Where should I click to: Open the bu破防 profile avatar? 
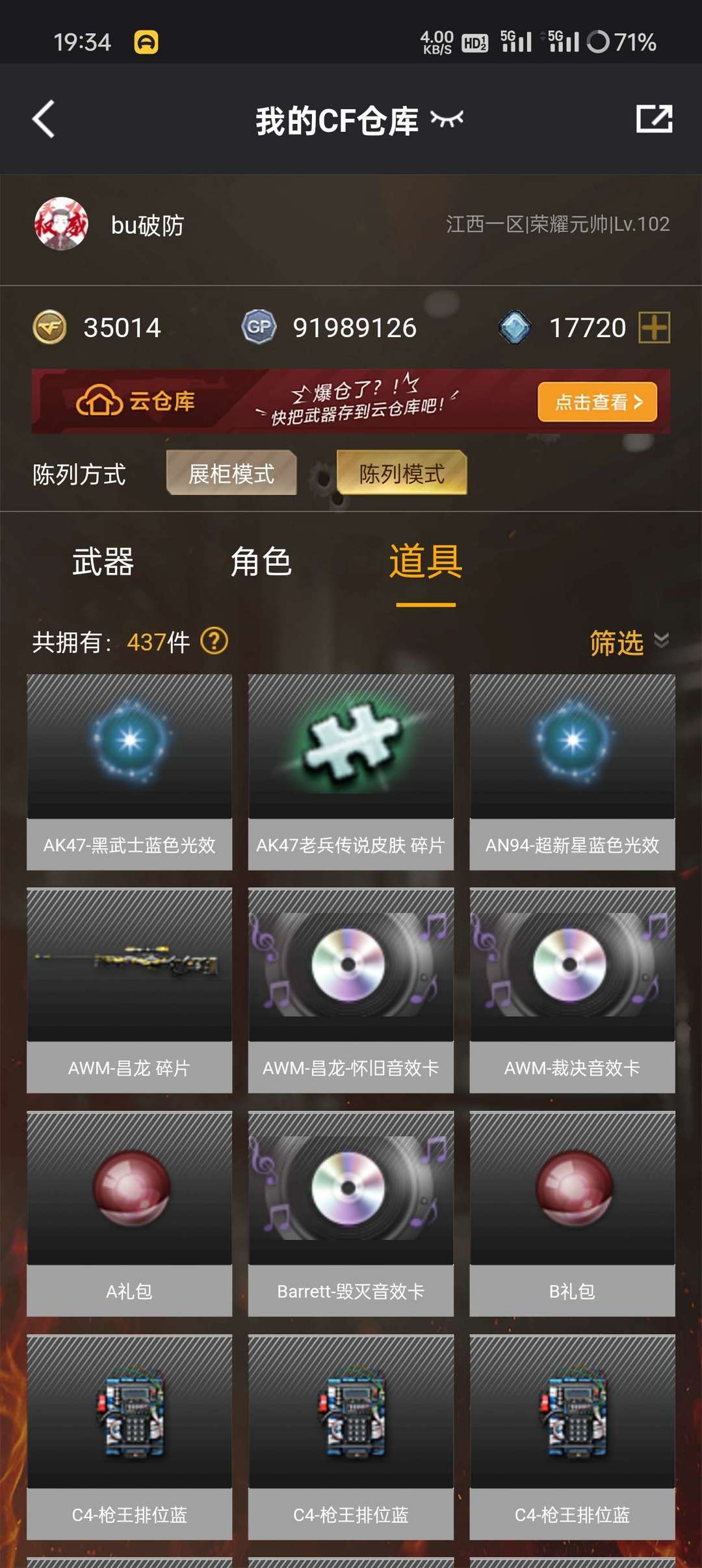61,224
